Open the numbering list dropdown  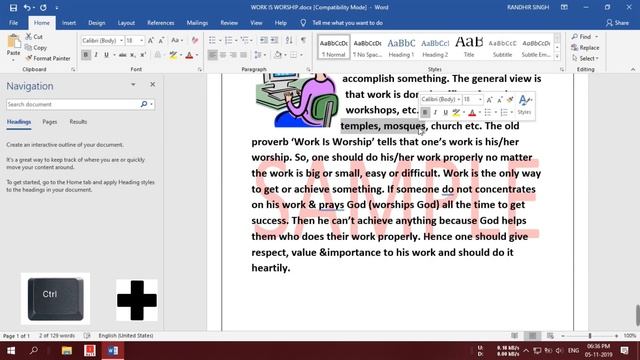236,40
